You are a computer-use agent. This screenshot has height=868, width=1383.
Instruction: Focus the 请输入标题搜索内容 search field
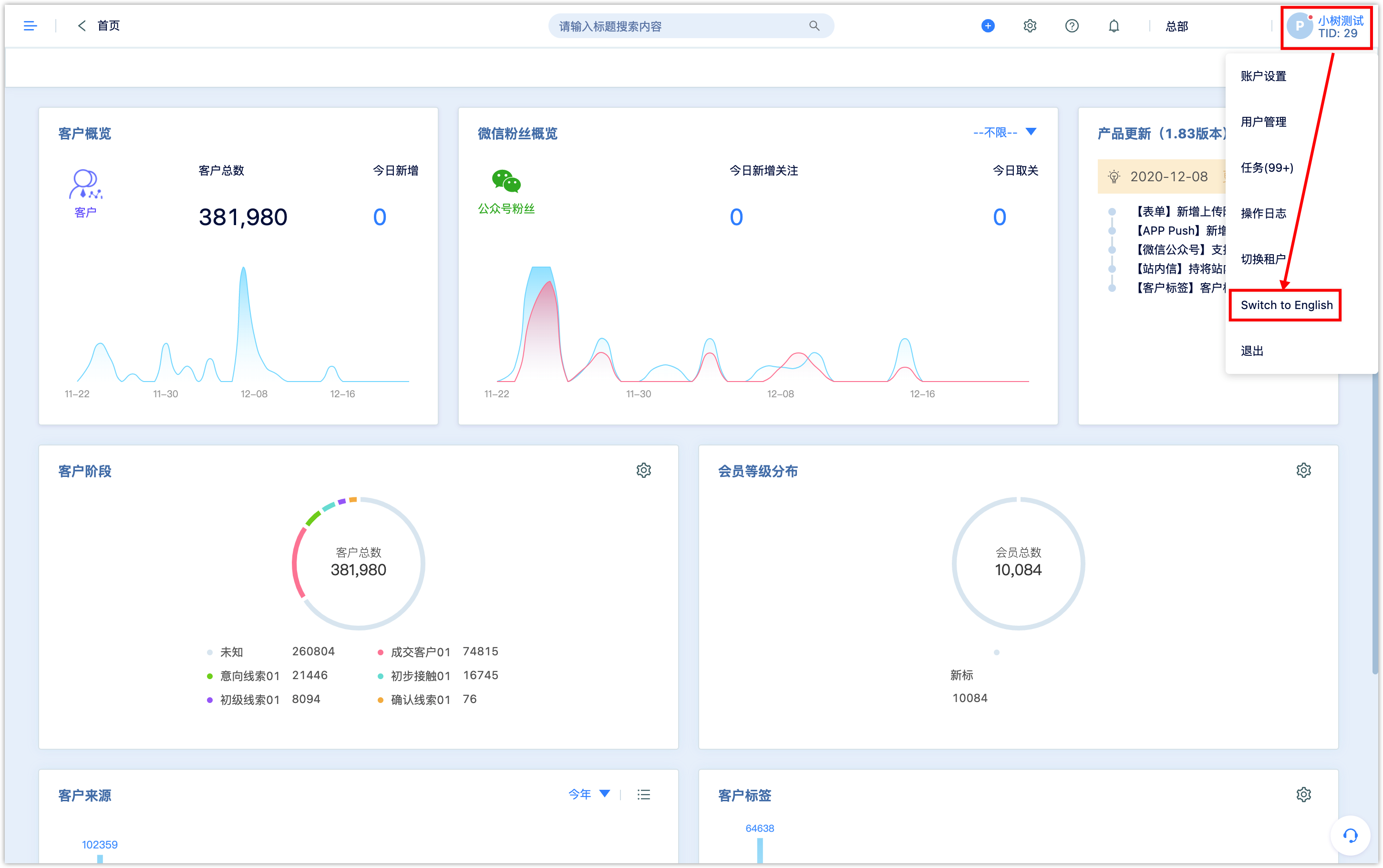click(691, 26)
